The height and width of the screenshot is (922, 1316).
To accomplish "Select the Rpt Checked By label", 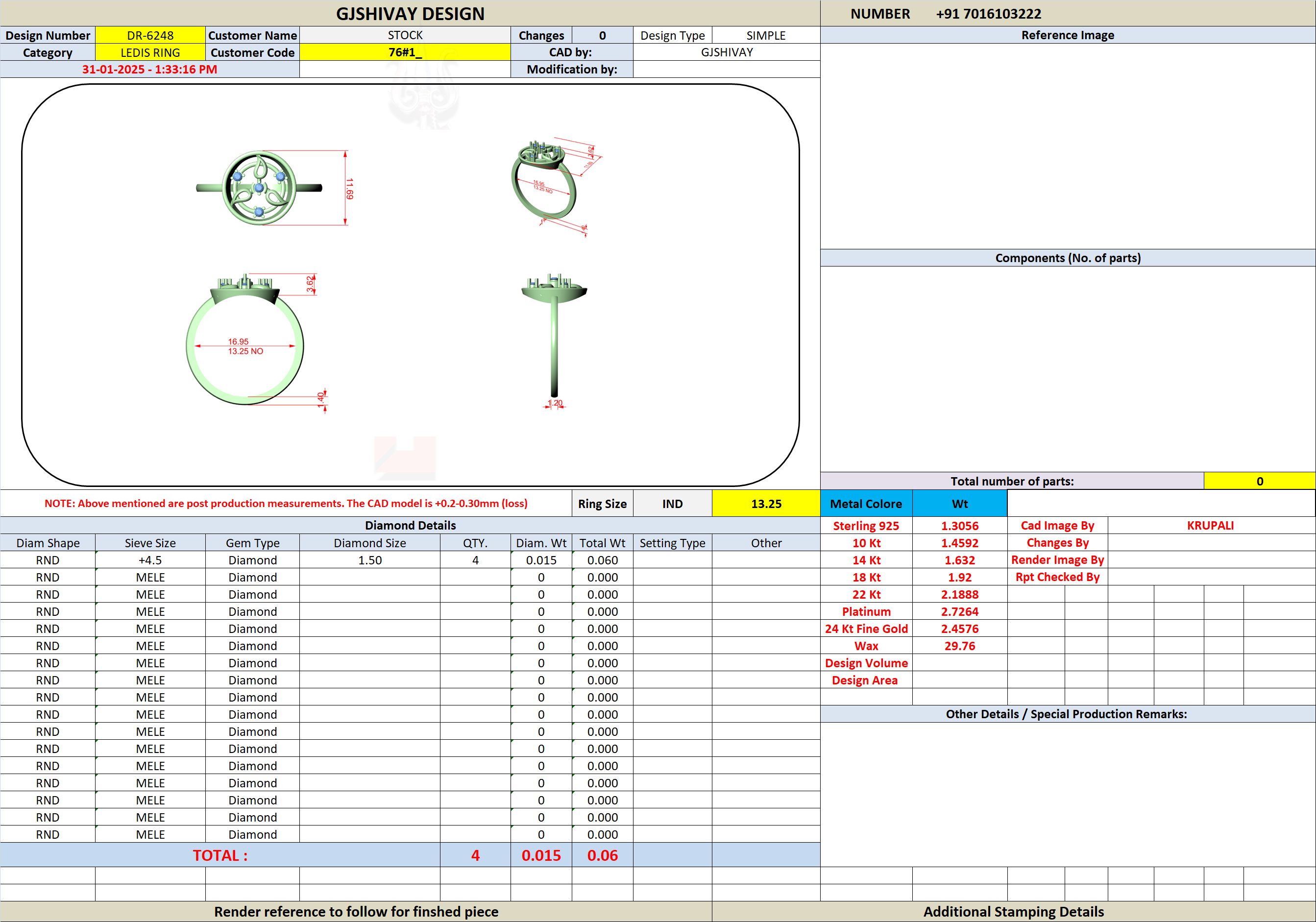I will coord(1057,577).
